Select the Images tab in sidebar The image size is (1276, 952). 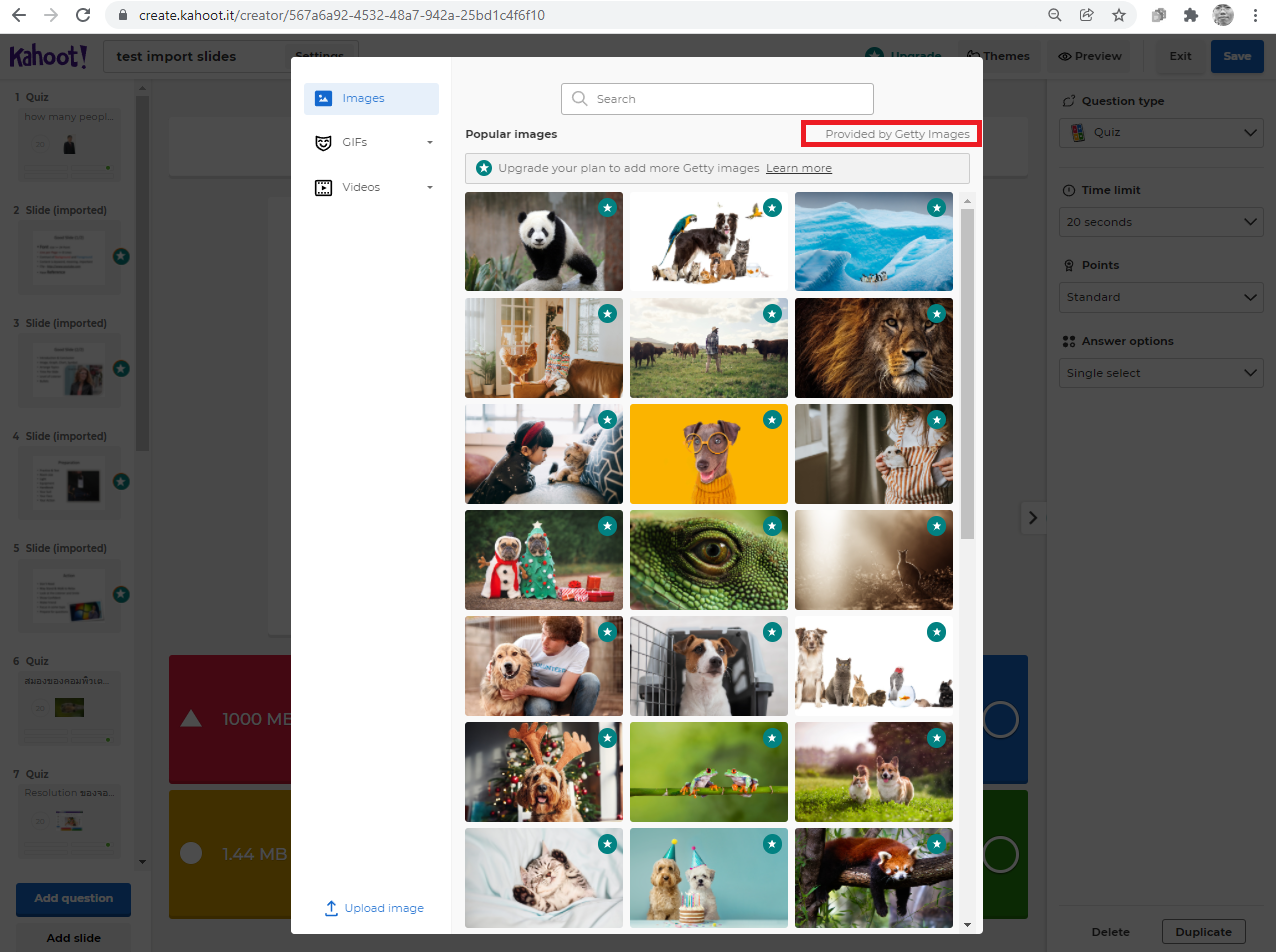(x=371, y=99)
